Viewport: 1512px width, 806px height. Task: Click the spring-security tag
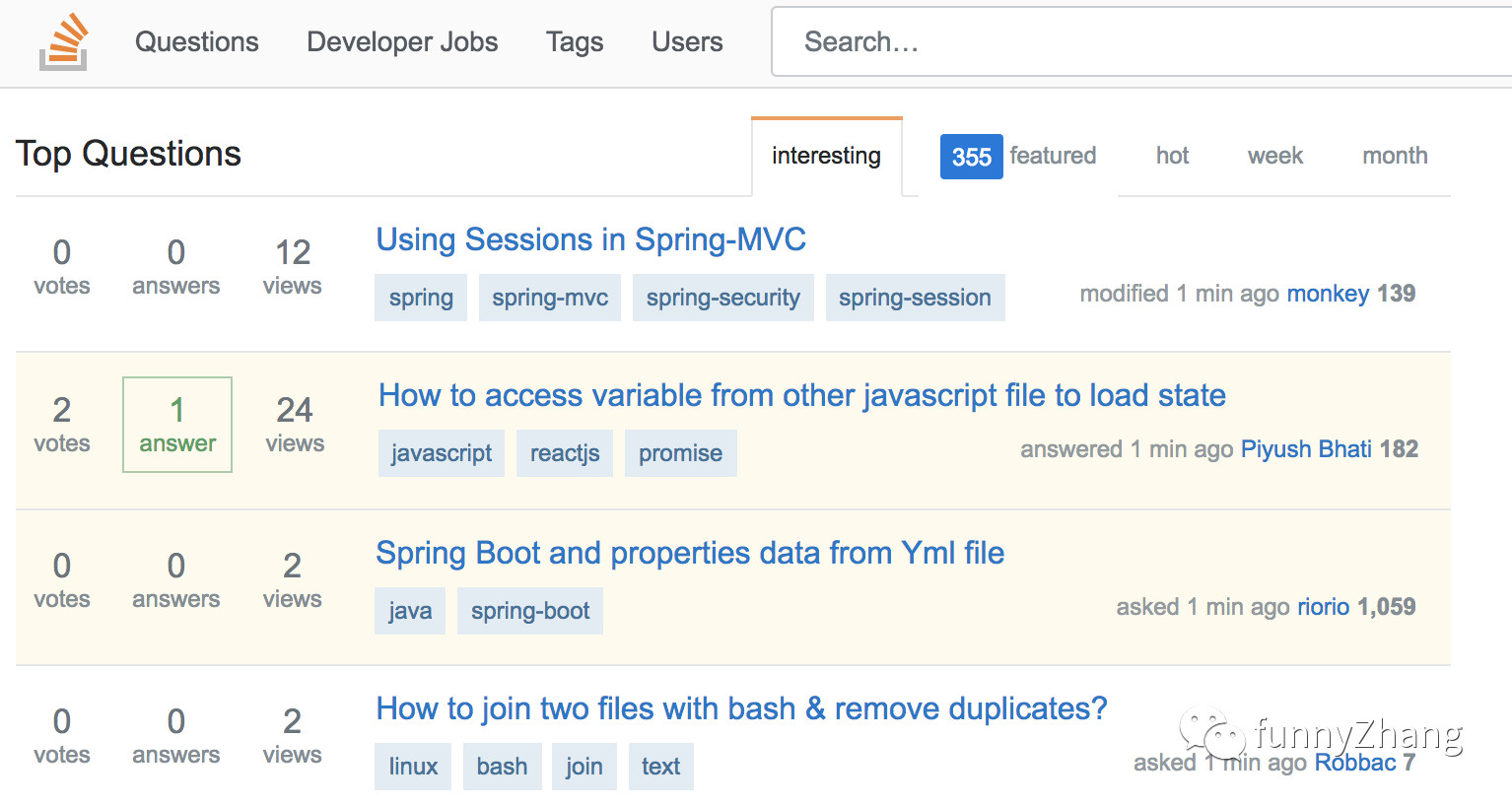(722, 298)
